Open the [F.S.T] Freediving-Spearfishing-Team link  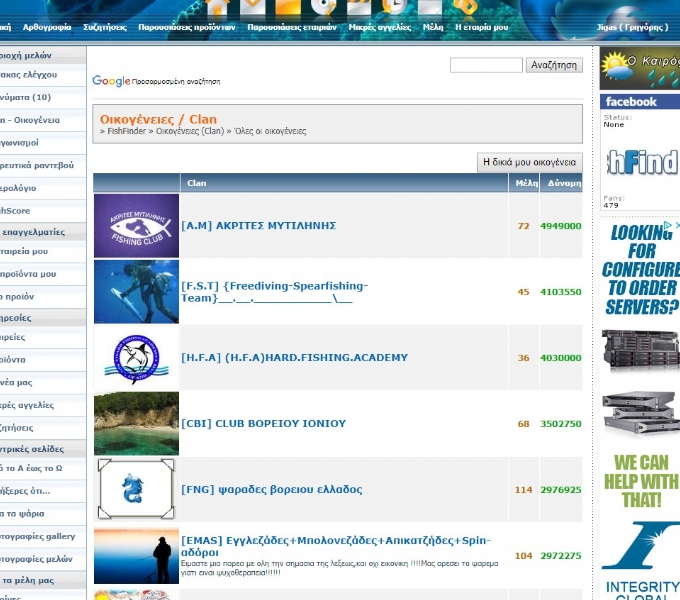274,292
